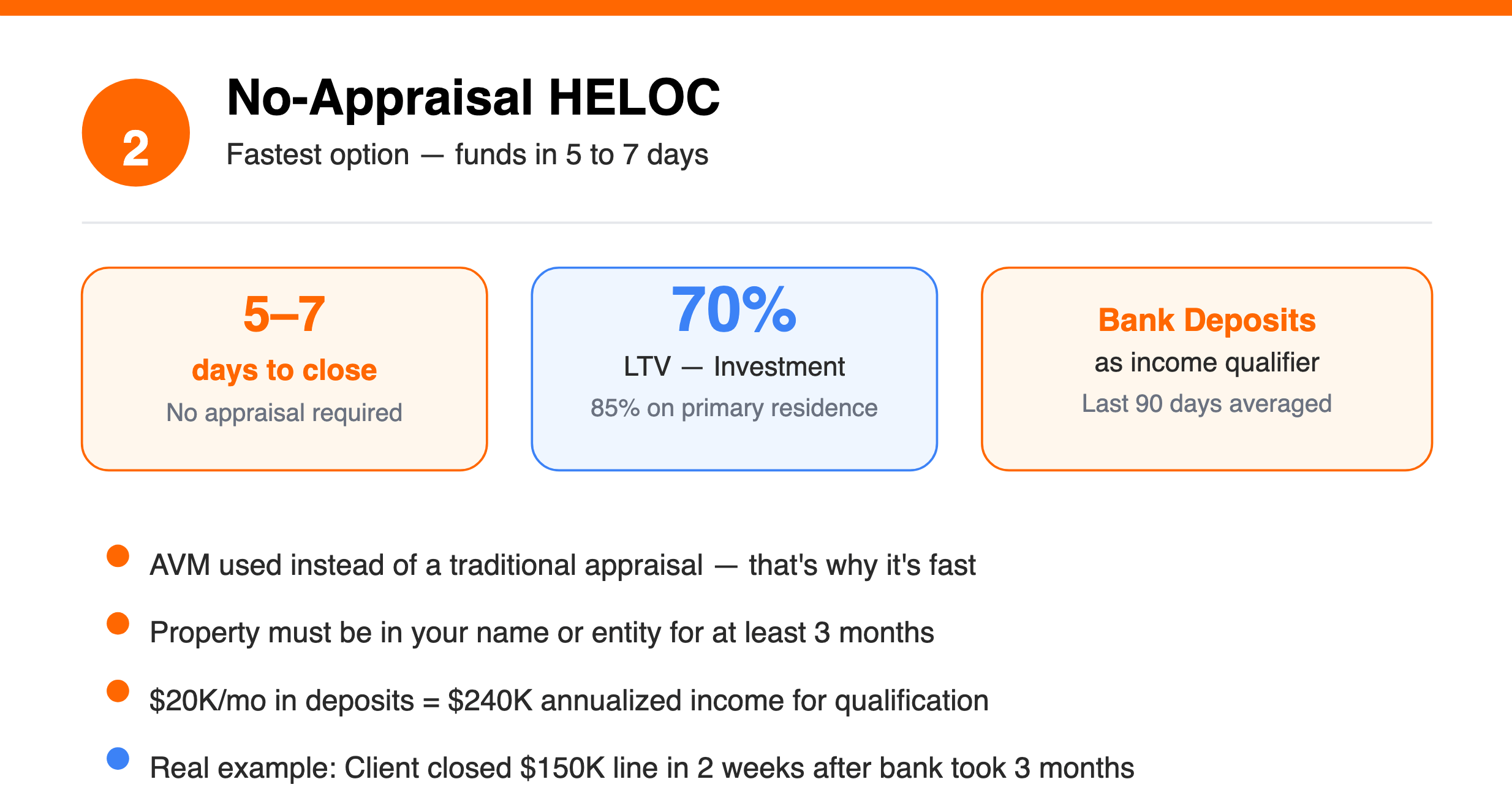Click the Real example $150K line text

(x=642, y=768)
